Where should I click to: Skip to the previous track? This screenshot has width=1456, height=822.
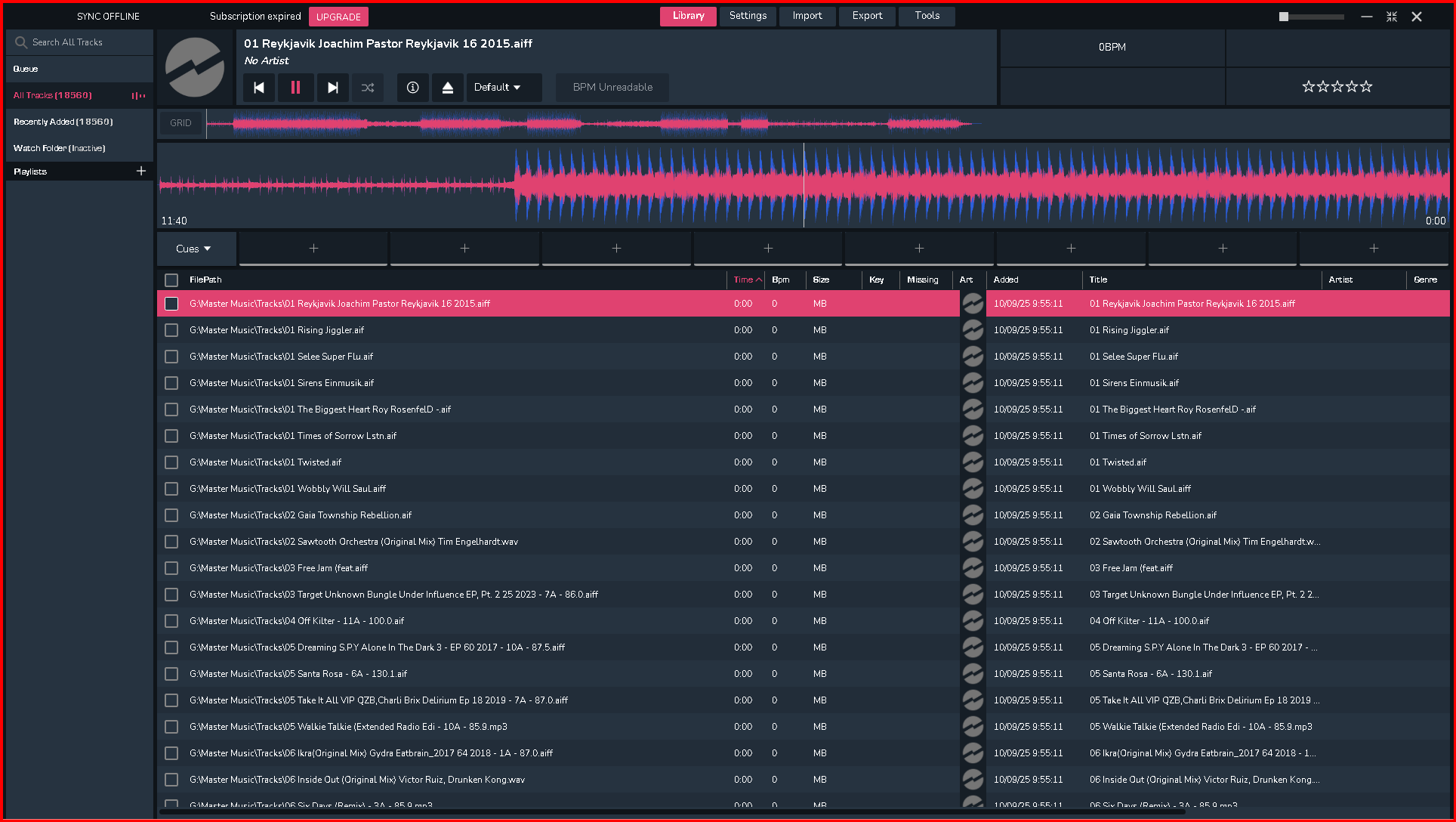259,88
